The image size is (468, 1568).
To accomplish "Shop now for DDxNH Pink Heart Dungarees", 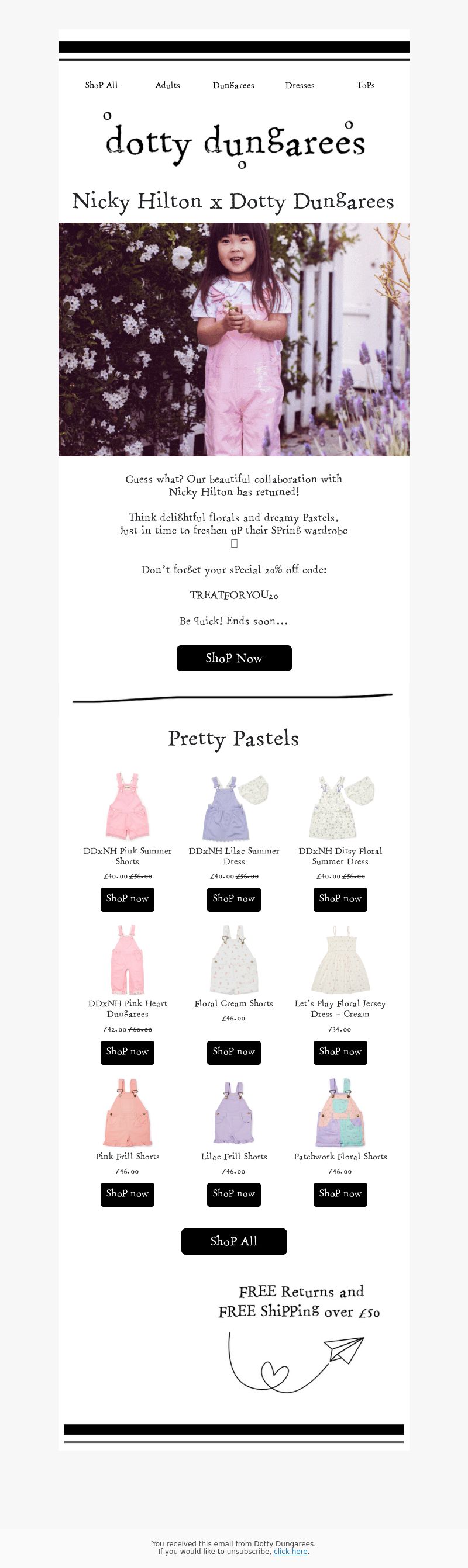I will pyautogui.click(x=128, y=1051).
